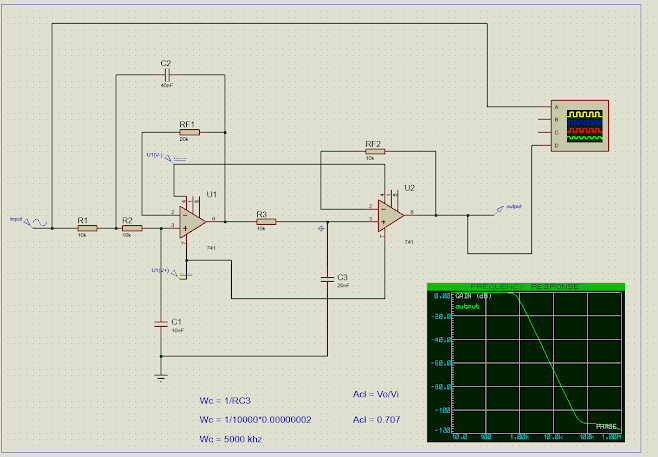Click the oscilloscope instrument component
The image size is (658, 457).
tap(580, 126)
